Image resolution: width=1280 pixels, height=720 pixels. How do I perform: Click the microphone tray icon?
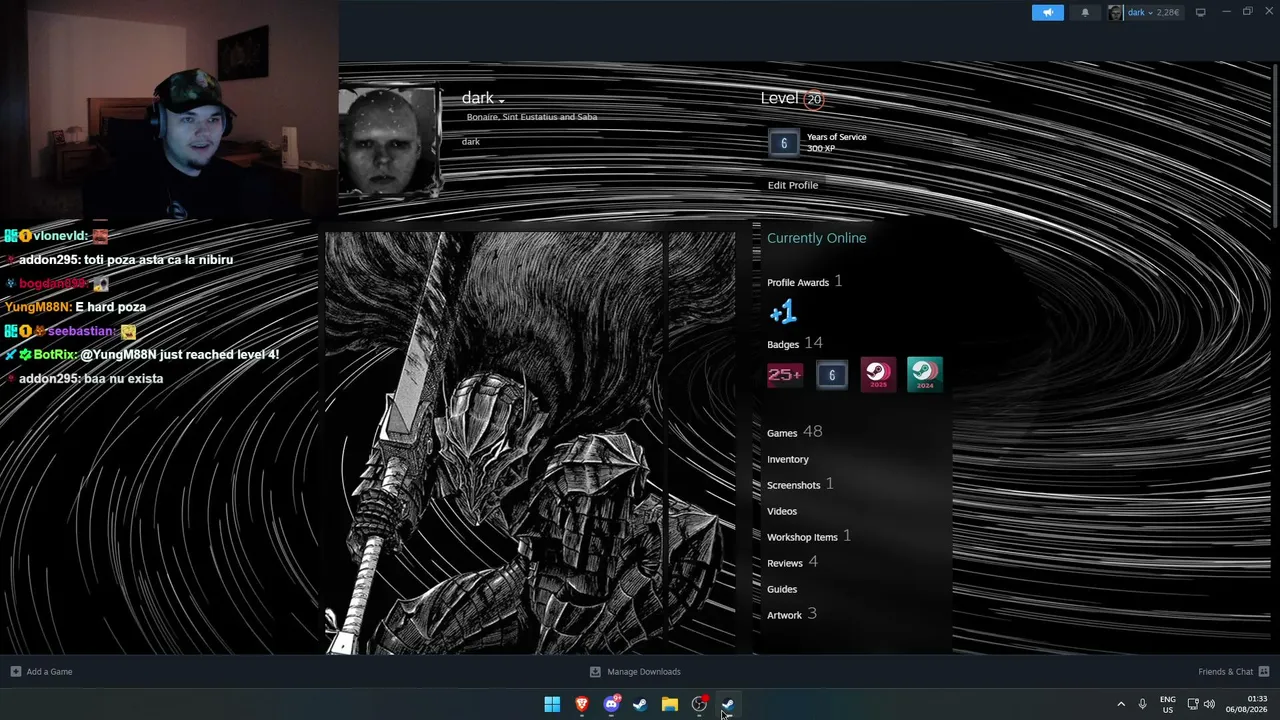[1142, 705]
